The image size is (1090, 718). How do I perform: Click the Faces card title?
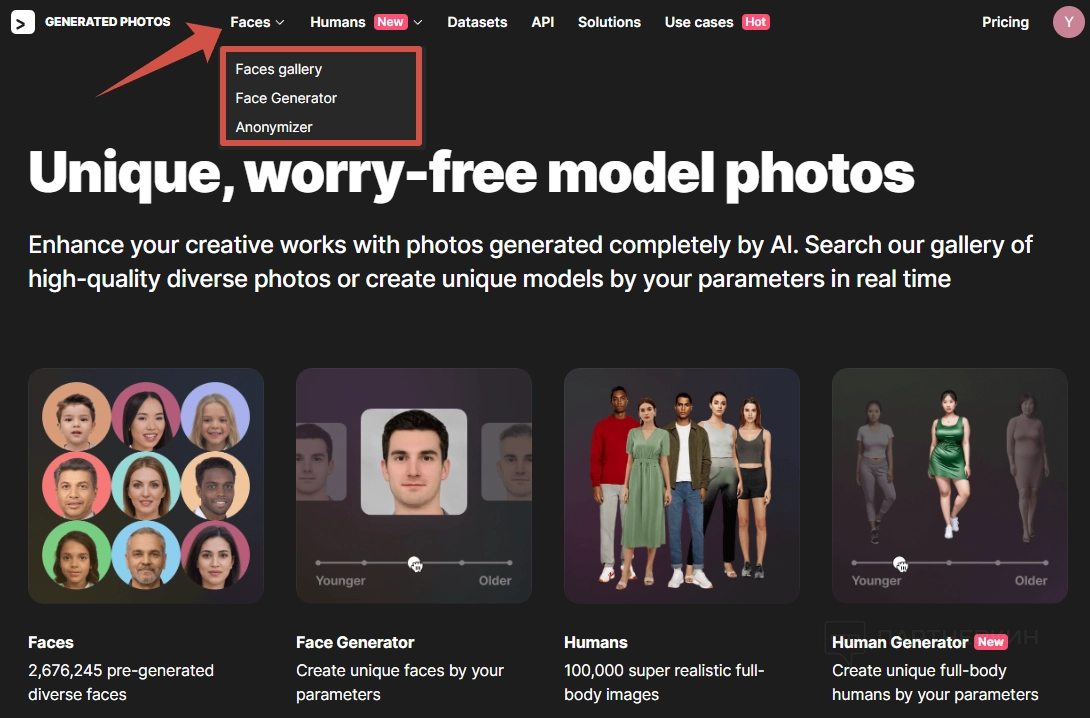click(x=51, y=642)
